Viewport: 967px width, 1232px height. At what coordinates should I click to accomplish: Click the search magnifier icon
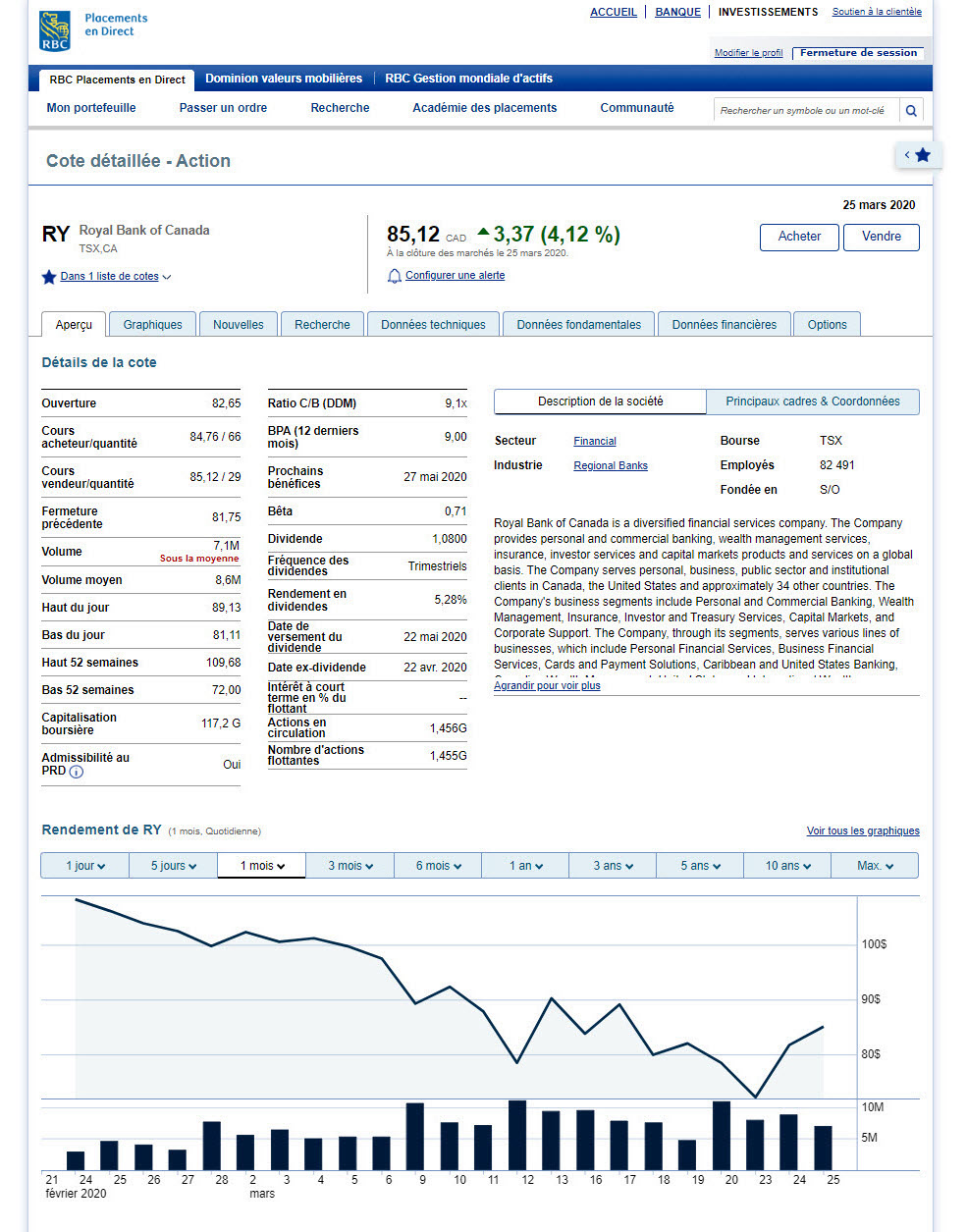(911, 111)
